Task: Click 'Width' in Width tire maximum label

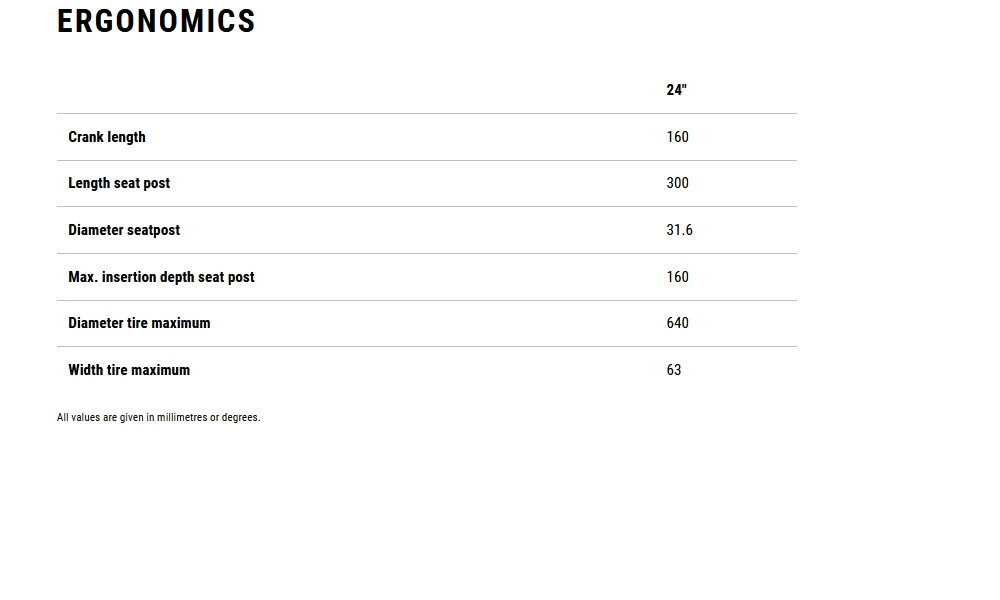Action: point(86,370)
